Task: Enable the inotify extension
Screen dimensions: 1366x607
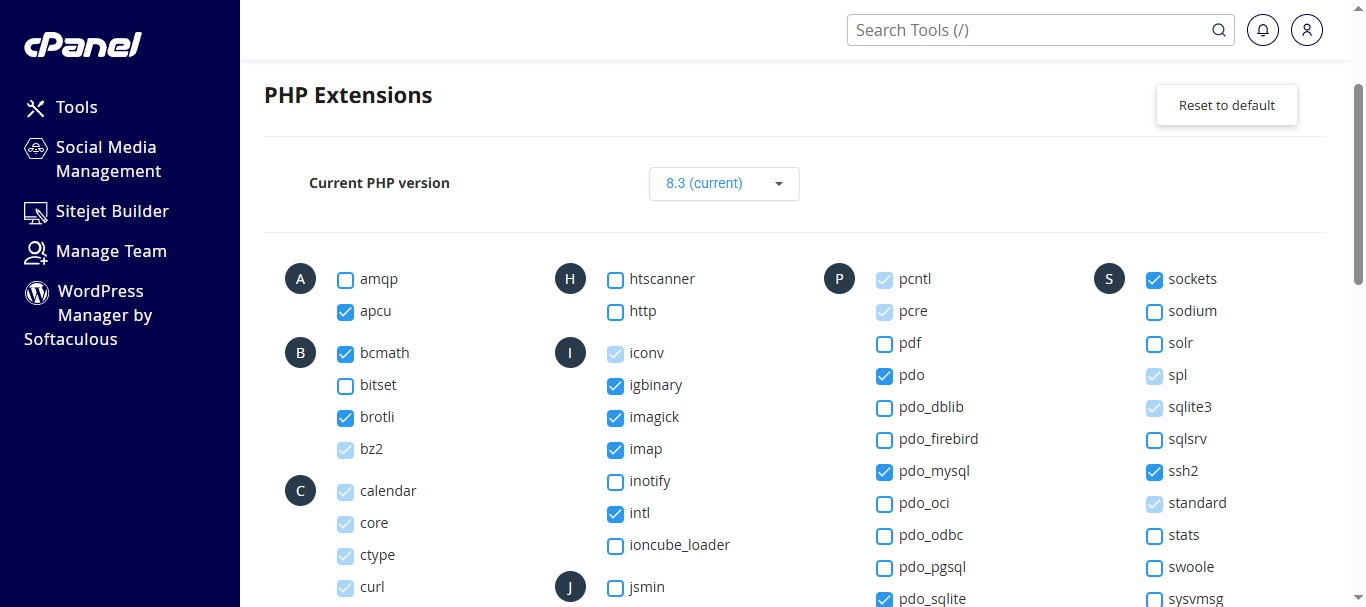Action: pos(615,482)
